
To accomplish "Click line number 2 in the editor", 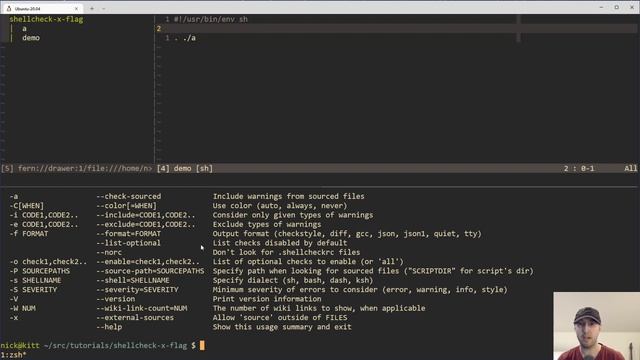I will tap(159, 29).
